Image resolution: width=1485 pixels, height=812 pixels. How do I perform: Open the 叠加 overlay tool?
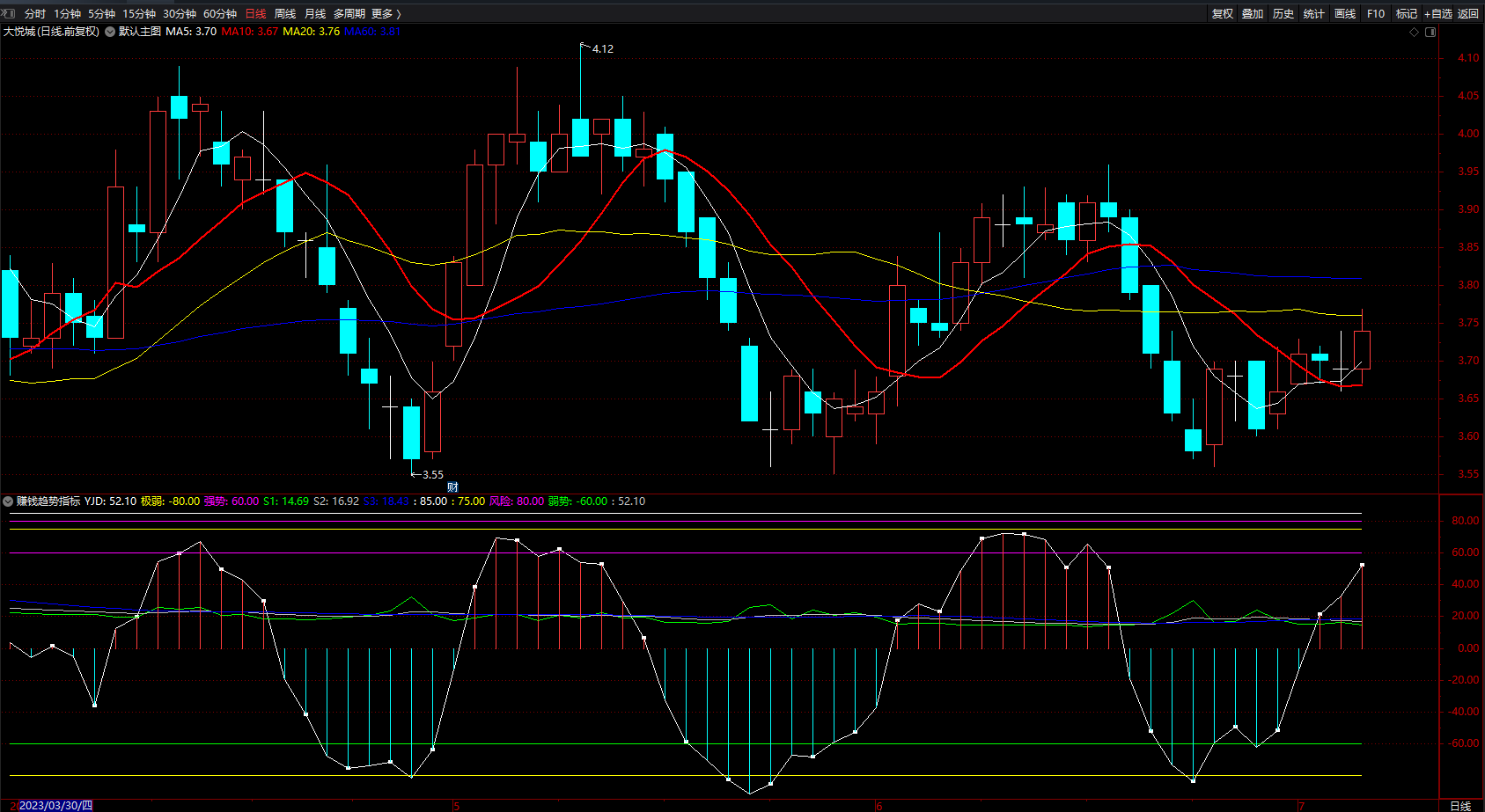(x=1252, y=13)
